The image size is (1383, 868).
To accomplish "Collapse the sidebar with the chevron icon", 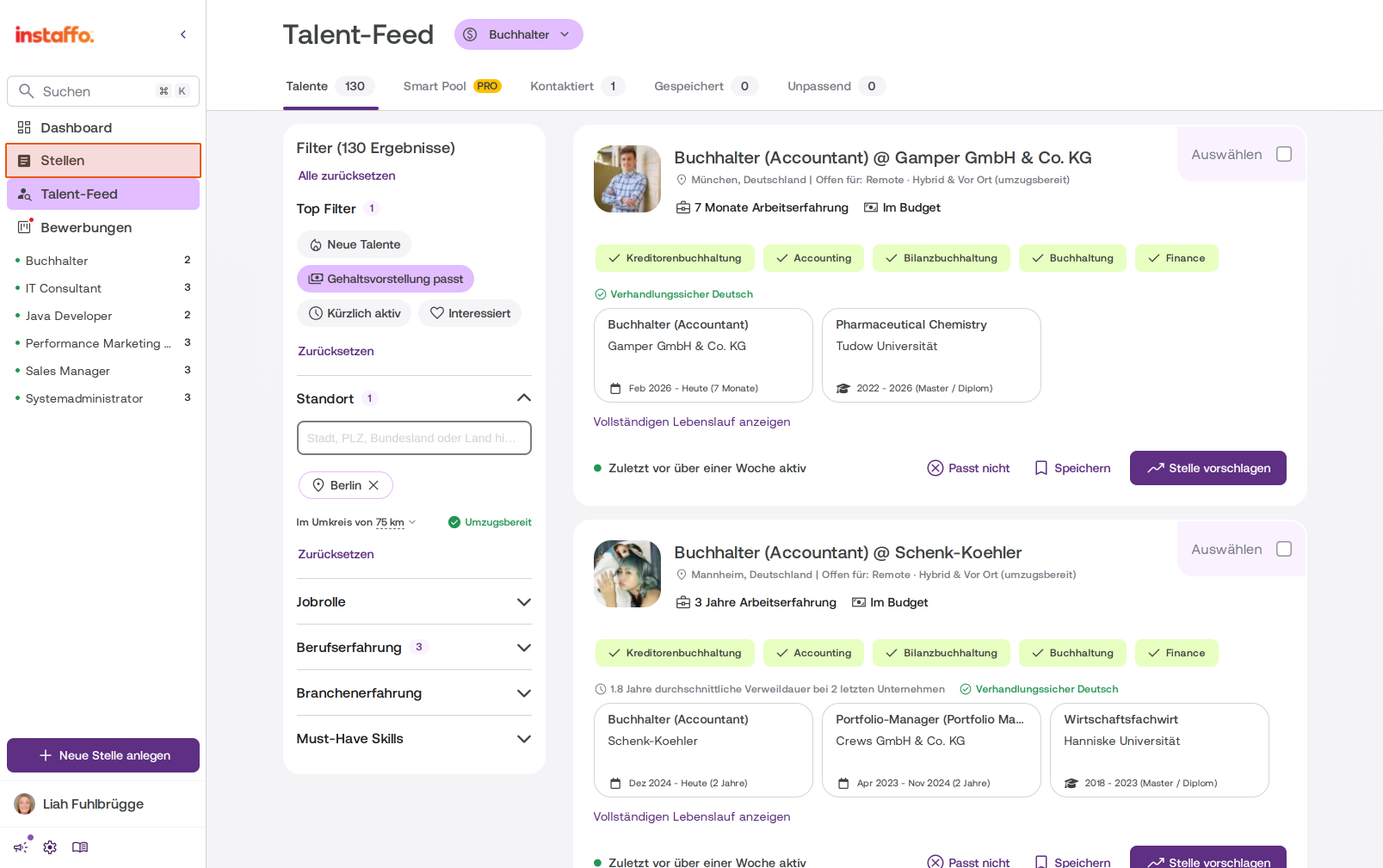I will tap(182, 34).
